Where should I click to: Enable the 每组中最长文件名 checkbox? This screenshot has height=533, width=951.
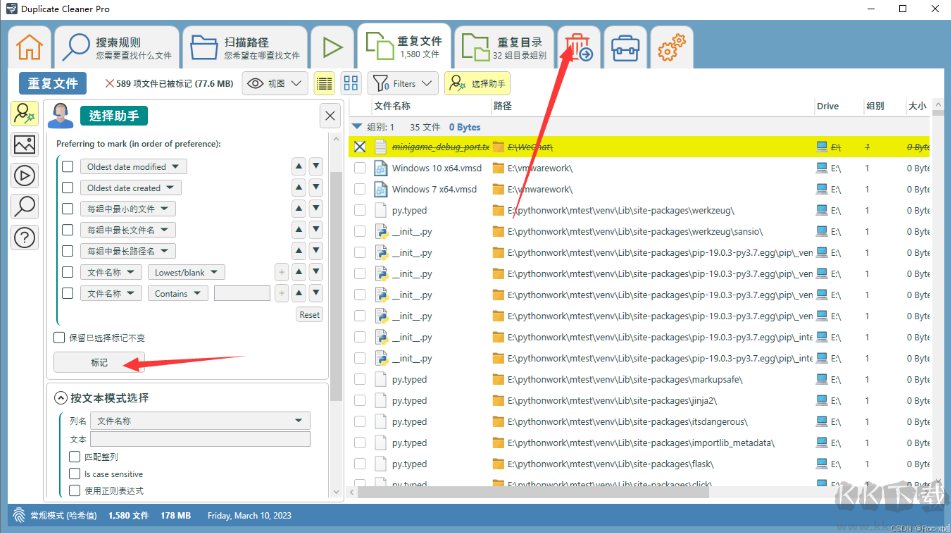(x=67, y=230)
